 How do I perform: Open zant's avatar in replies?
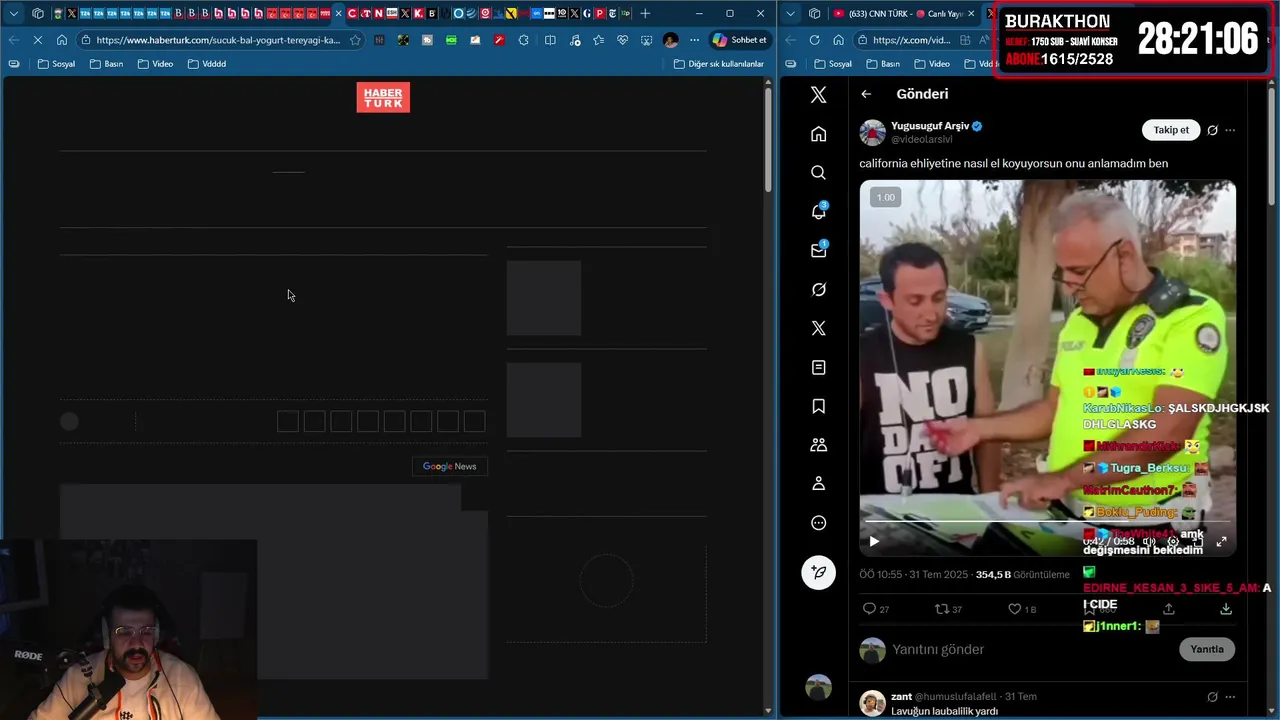[873, 702]
